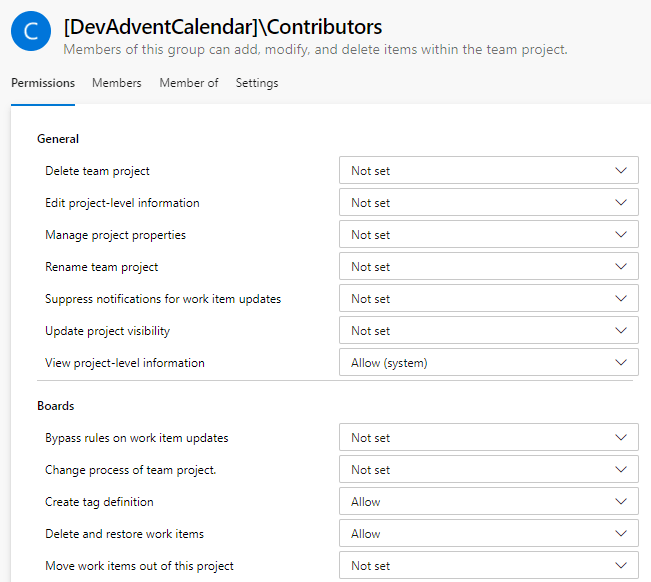Go to the Settings tab

(x=257, y=83)
